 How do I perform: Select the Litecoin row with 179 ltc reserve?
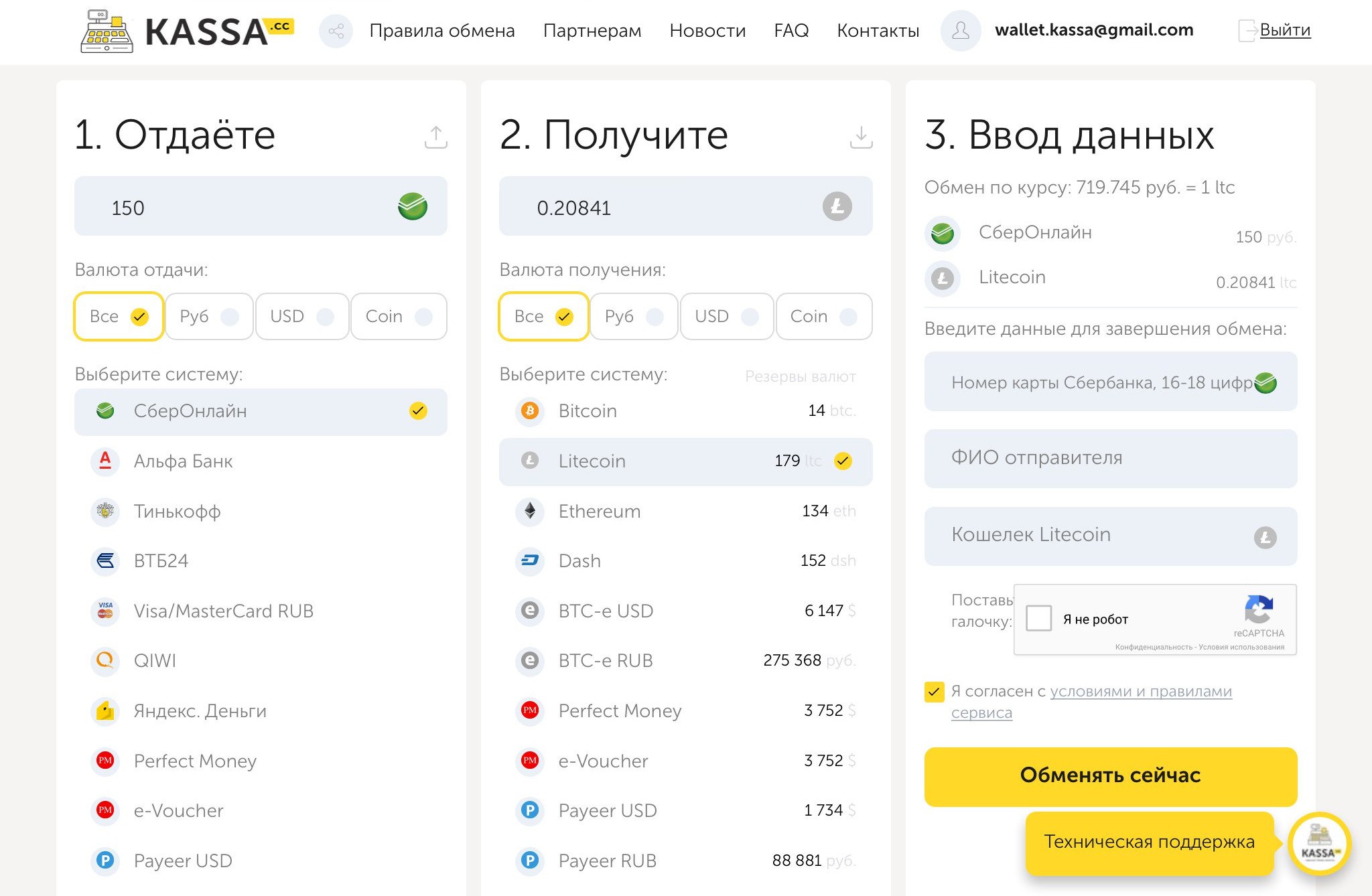coord(685,461)
